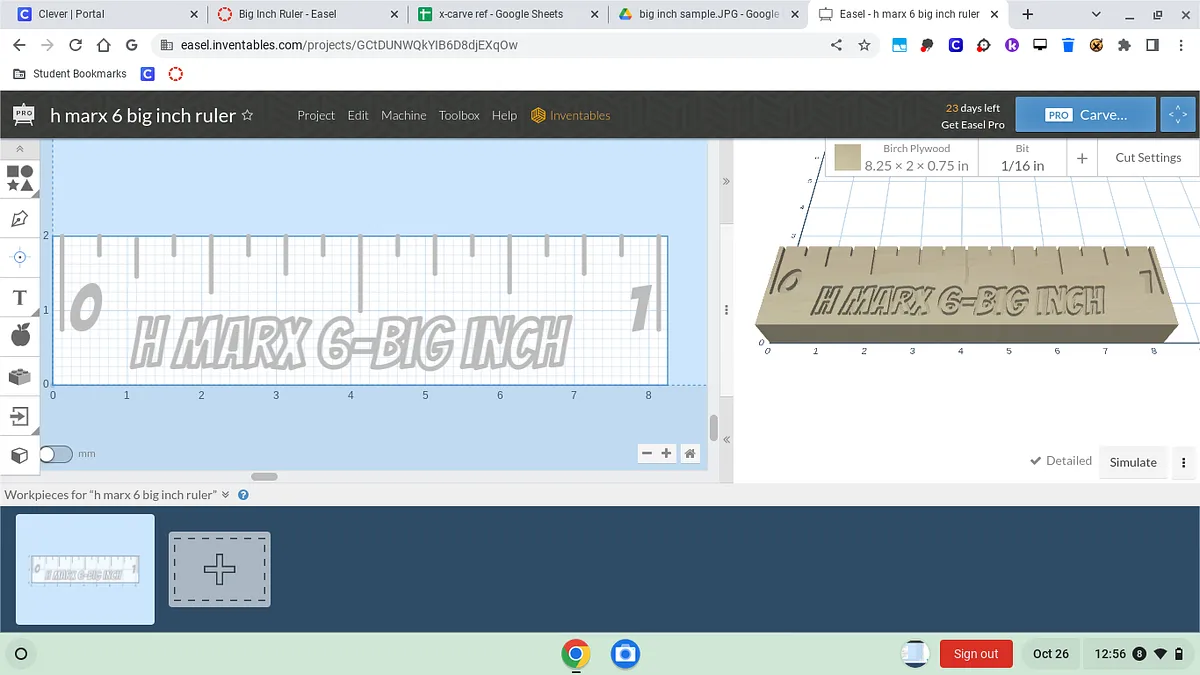Expand the Workpieces panel chevron
This screenshot has width=1200, height=675.
coord(226,495)
